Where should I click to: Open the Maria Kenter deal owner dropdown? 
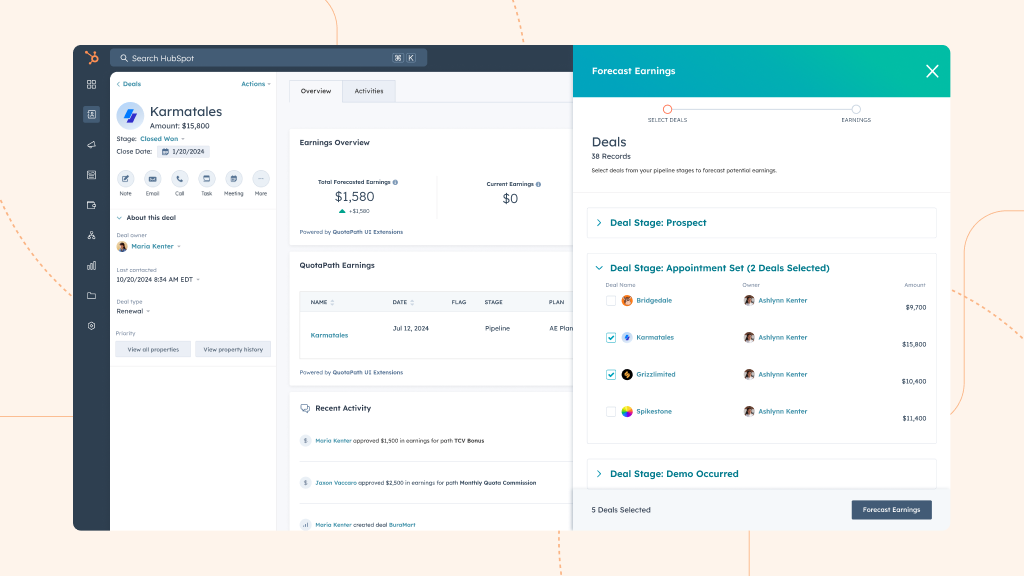coord(155,246)
